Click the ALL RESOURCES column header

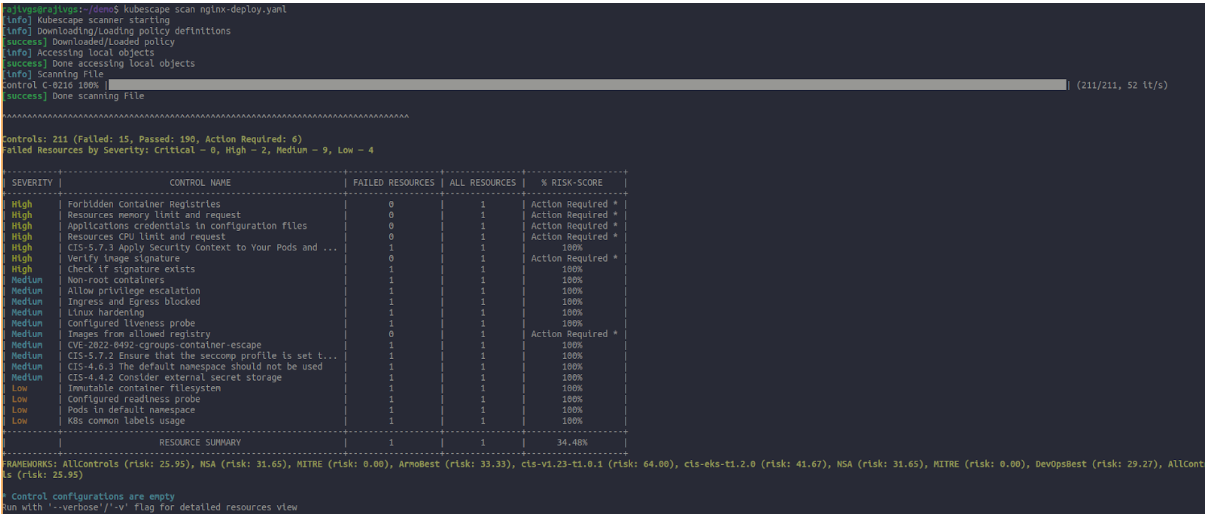point(483,183)
